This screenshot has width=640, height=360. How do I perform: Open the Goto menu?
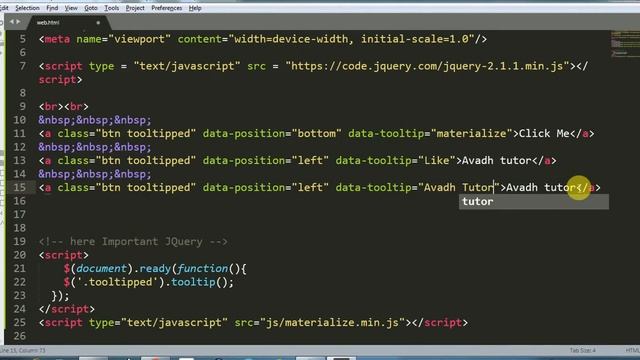91,8
